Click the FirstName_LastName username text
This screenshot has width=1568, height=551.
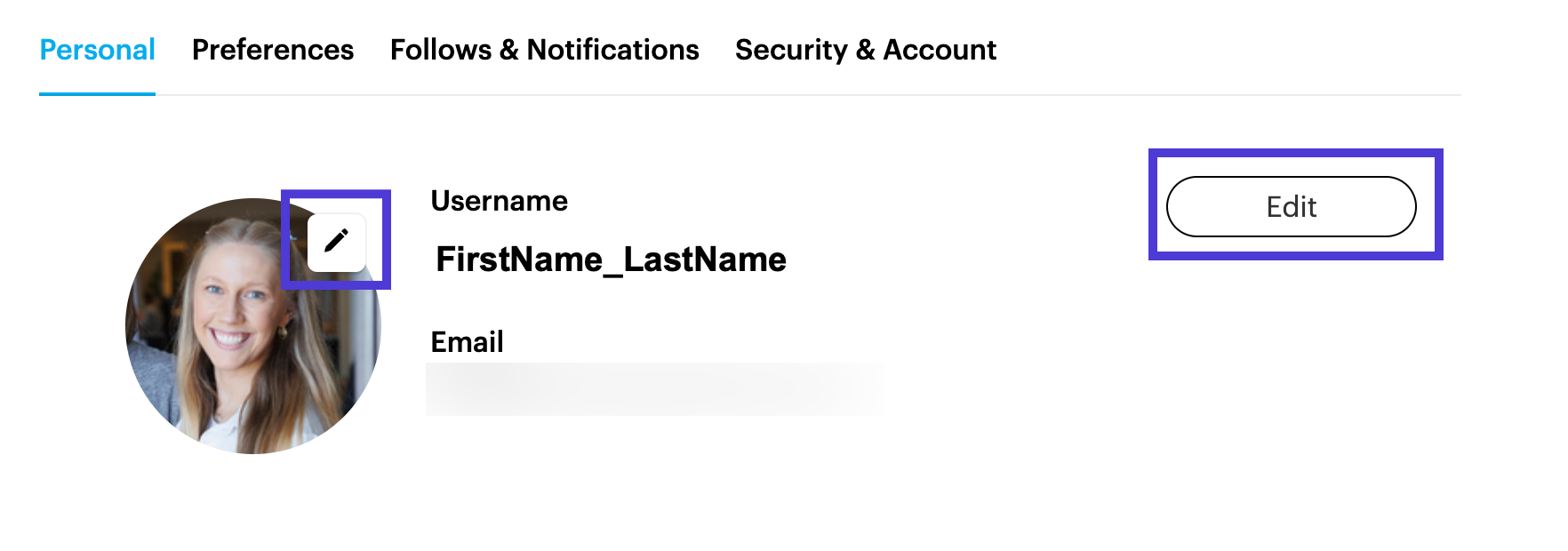(x=611, y=260)
